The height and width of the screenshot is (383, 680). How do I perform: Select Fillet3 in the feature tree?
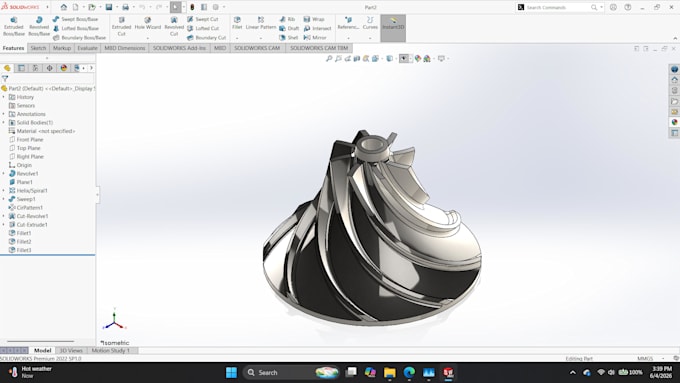pos(20,250)
